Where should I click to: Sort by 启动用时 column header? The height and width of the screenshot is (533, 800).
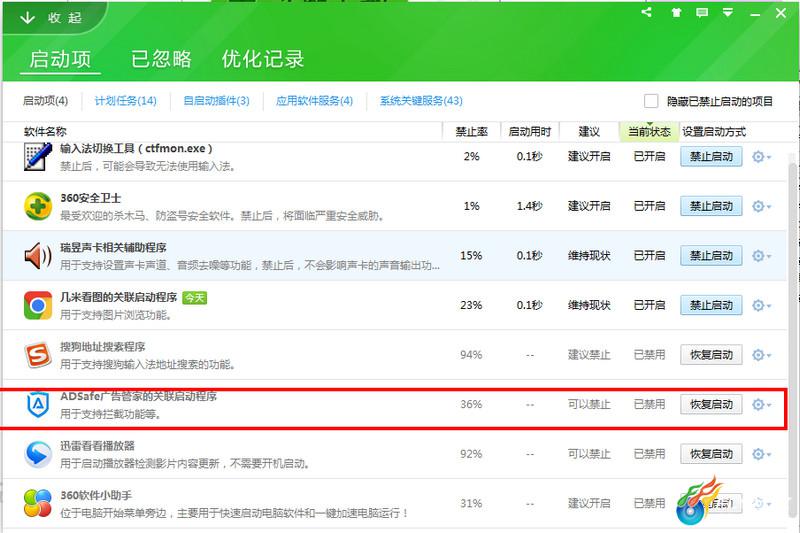530,132
